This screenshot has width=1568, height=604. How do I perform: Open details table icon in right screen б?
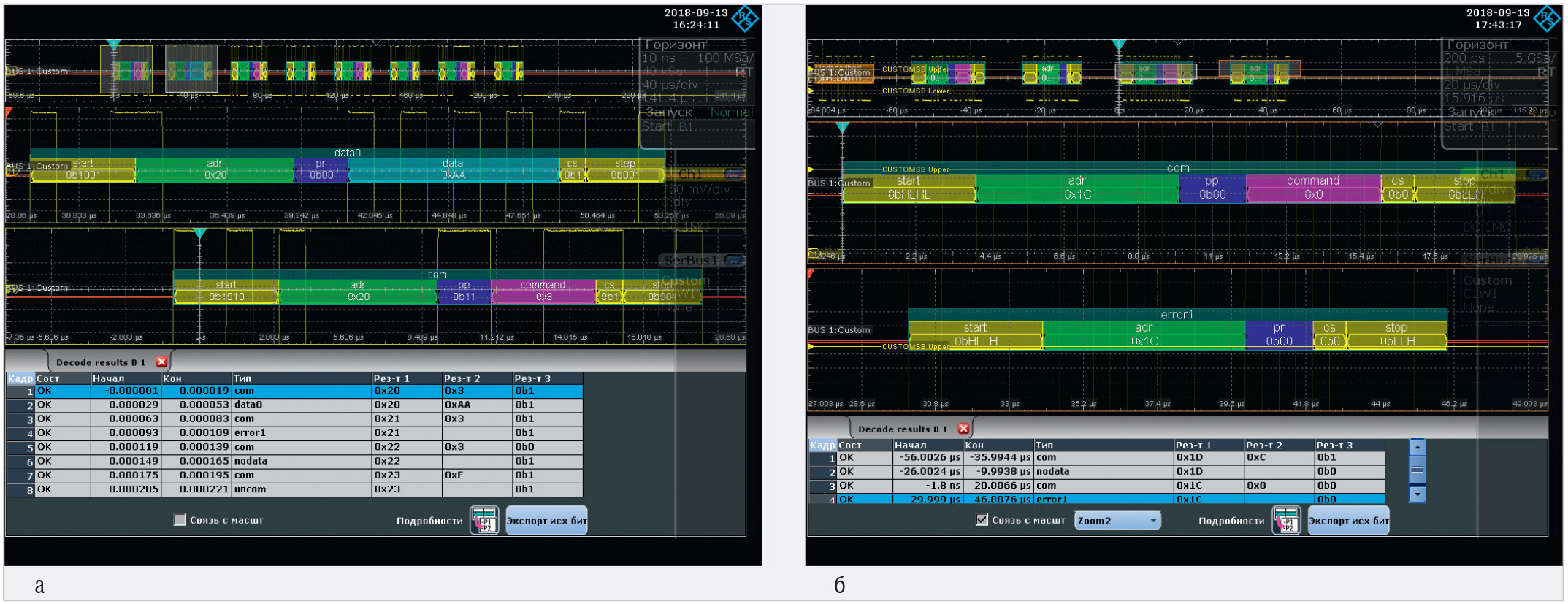[1286, 520]
